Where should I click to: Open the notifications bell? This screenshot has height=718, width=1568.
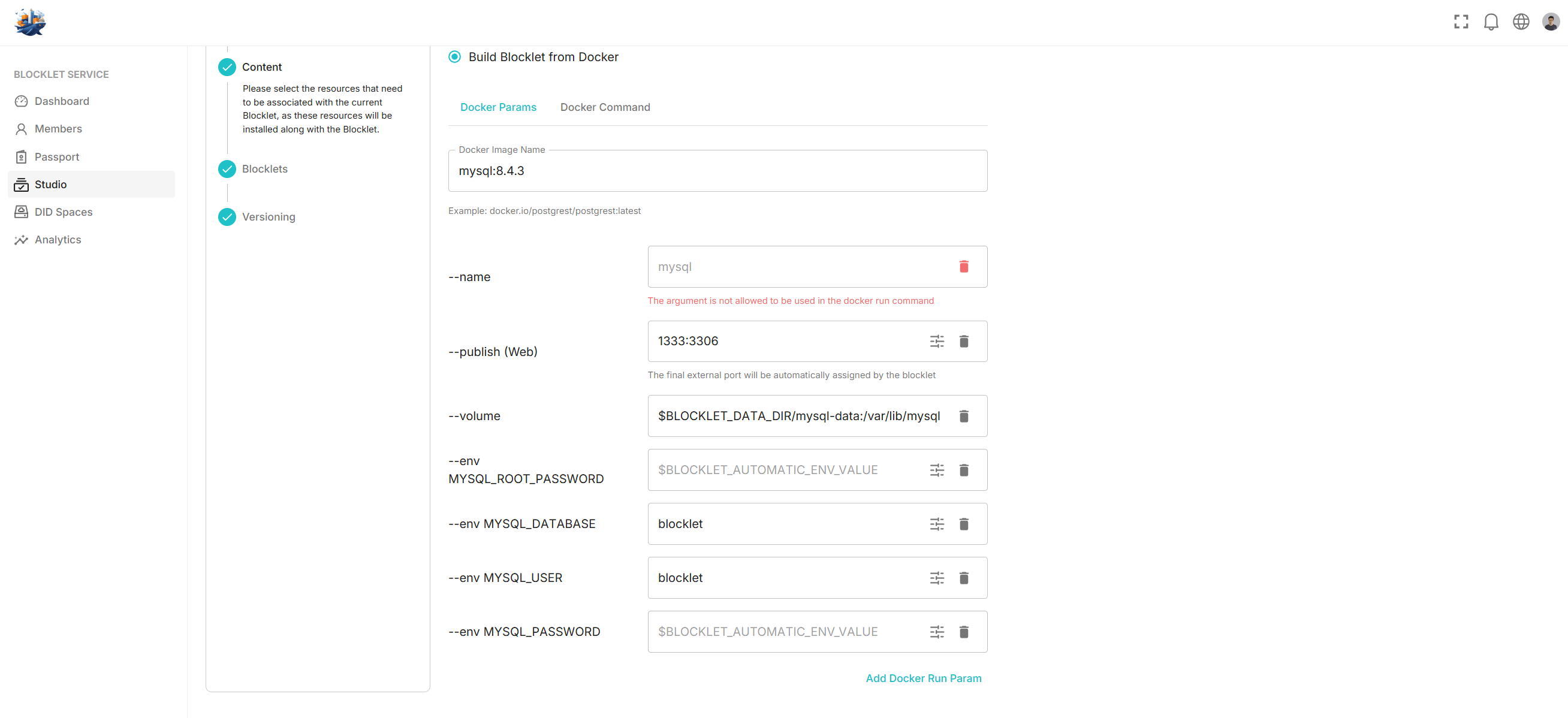click(1491, 22)
